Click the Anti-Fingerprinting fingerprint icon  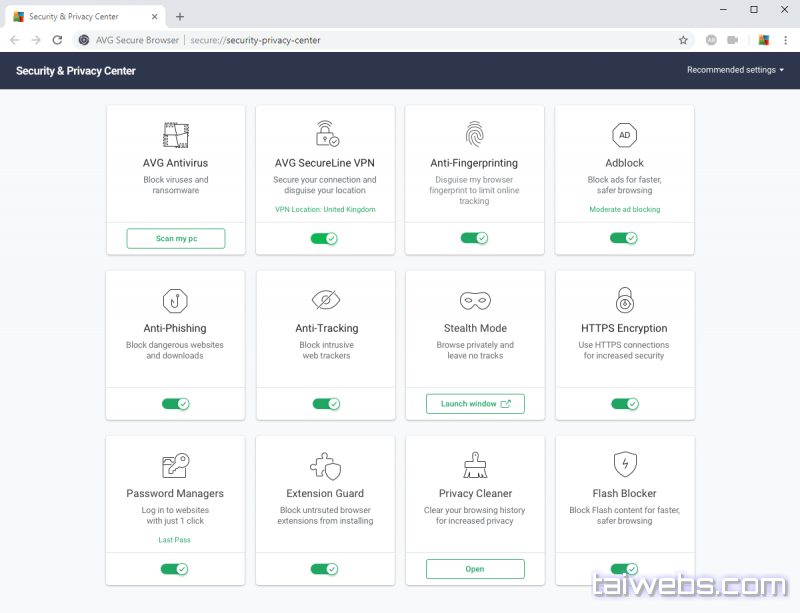click(474, 134)
